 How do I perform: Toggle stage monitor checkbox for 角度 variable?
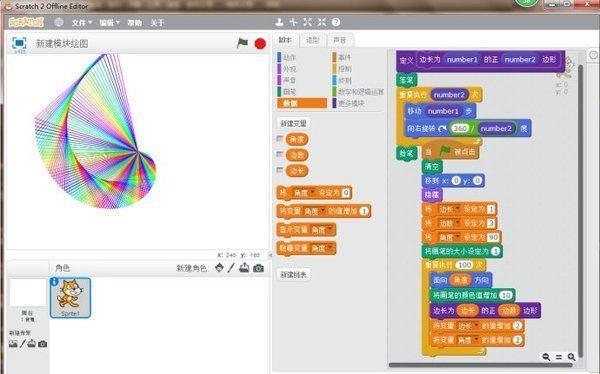point(280,139)
